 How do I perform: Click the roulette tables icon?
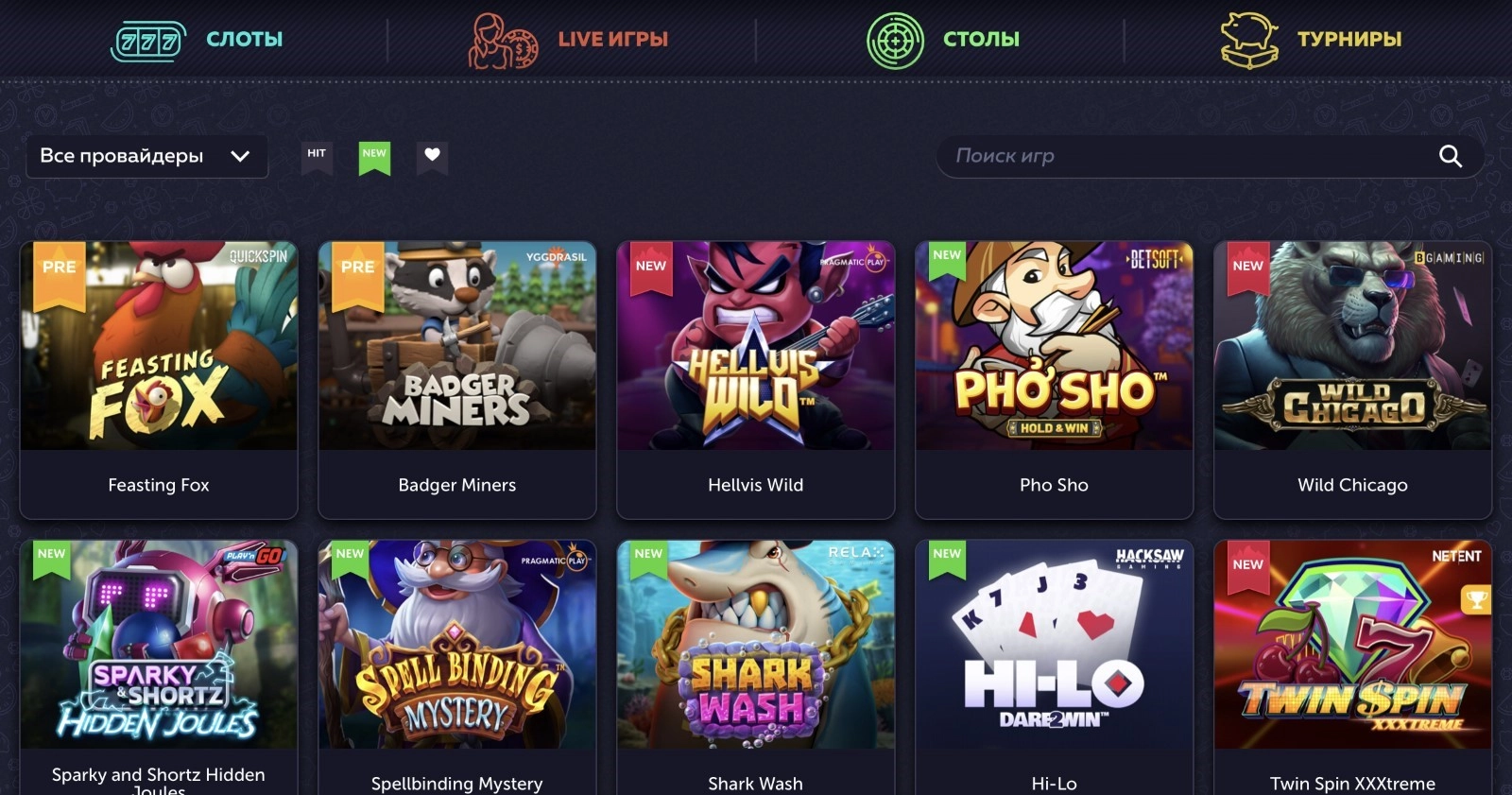click(895, 41)
